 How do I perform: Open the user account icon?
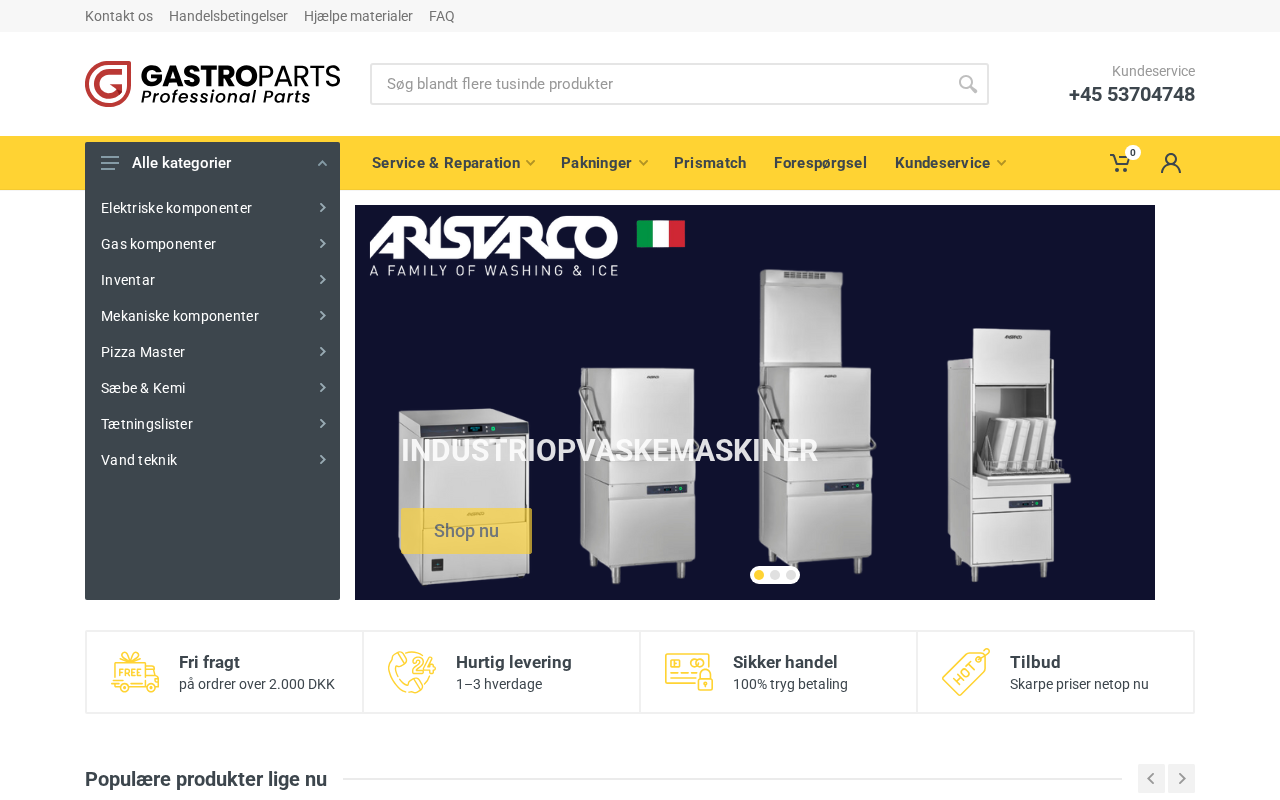pyautogui.click(x=1171, y=163)
